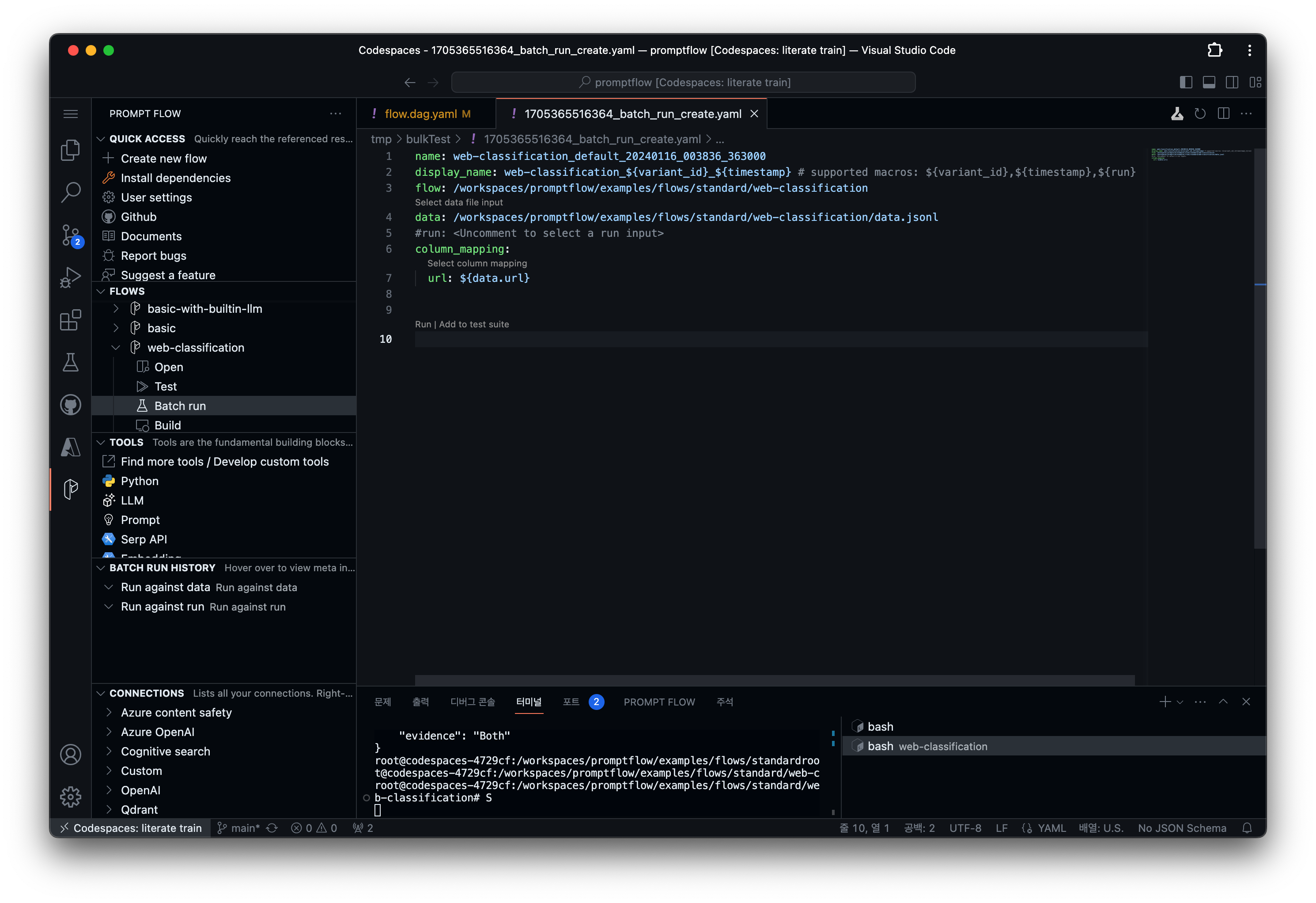The image size is (1316, 903).
Task: Click the main* branch in status bar
Action: (238, 828)
